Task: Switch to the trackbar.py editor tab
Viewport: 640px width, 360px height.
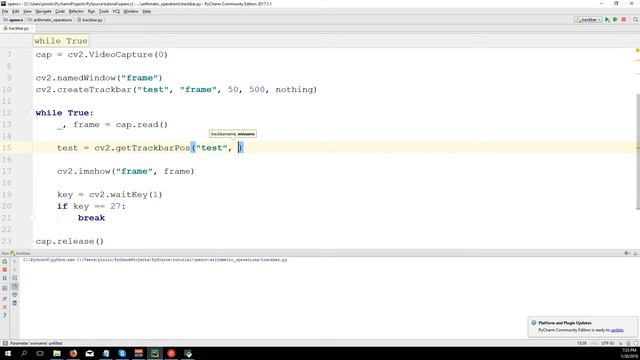Action: pos(17,29)
